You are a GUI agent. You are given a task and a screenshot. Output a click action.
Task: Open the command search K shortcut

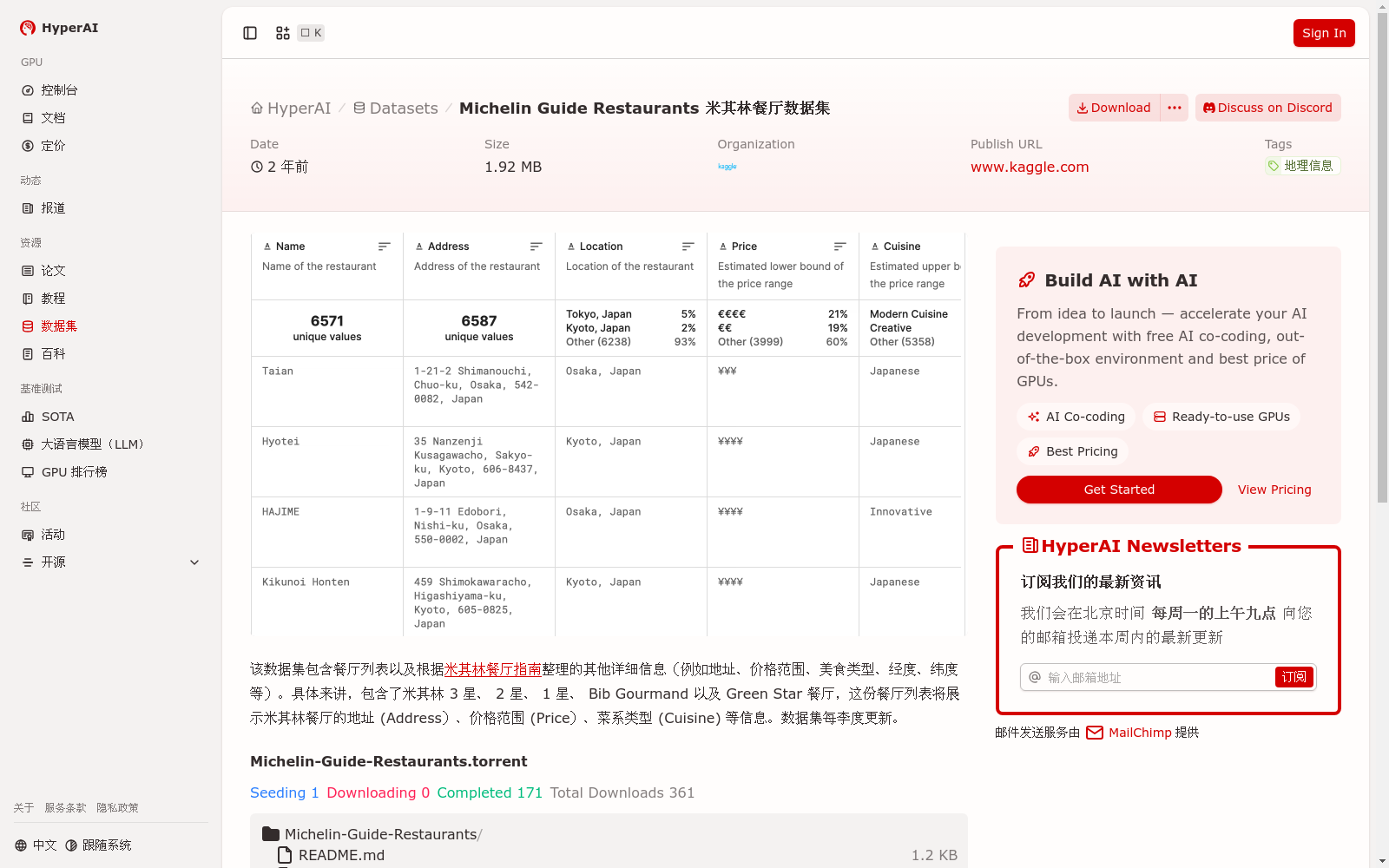311,33
